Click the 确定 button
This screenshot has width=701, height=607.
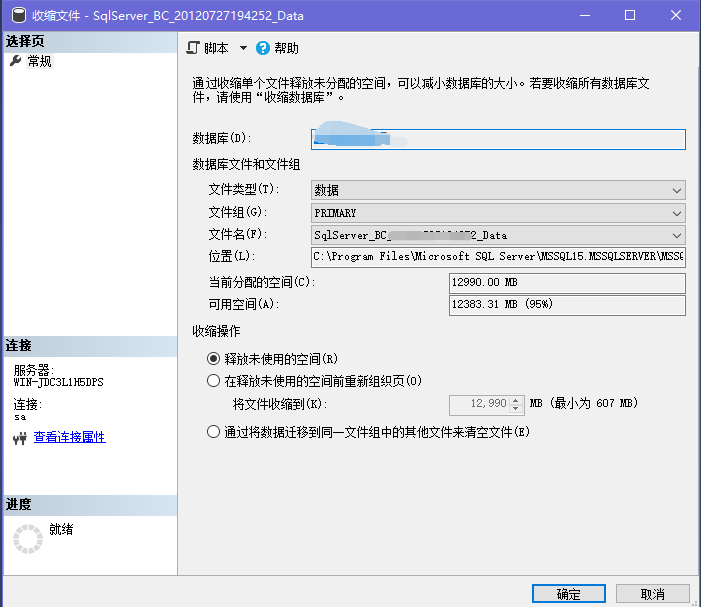568,594
